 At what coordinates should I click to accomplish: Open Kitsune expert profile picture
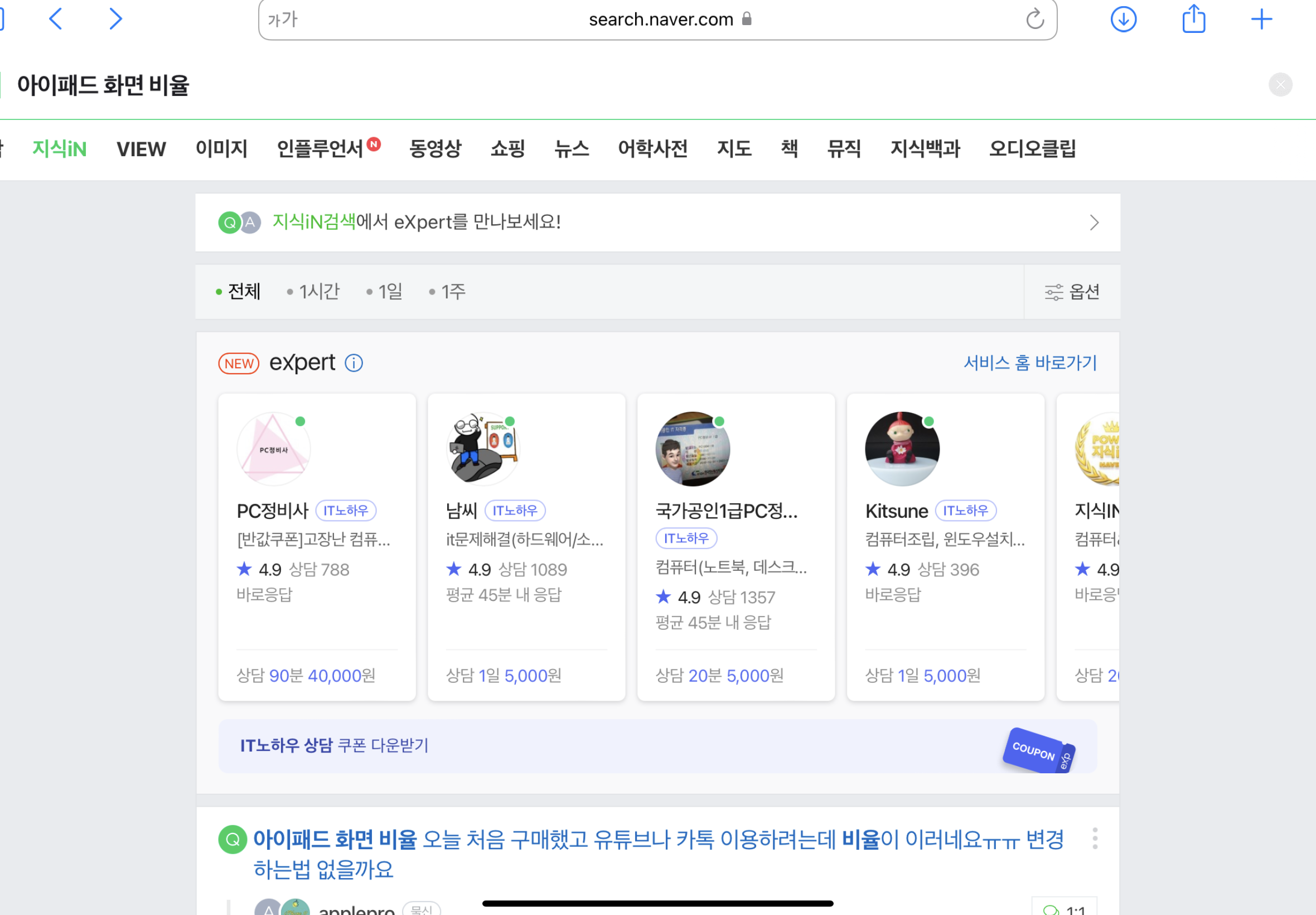(902, 449)
